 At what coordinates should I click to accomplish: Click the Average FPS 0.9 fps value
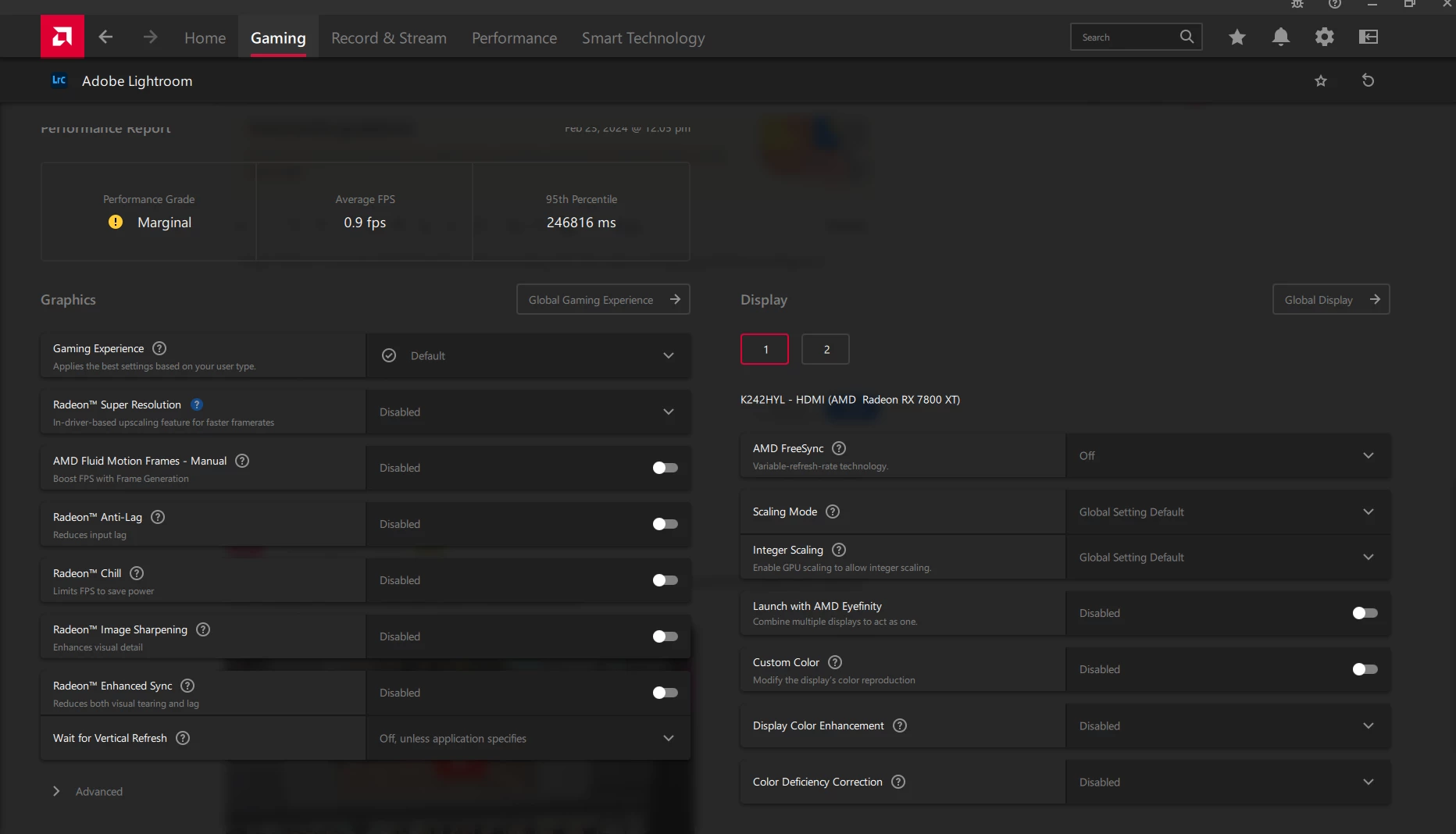click(x=365, y=223)
